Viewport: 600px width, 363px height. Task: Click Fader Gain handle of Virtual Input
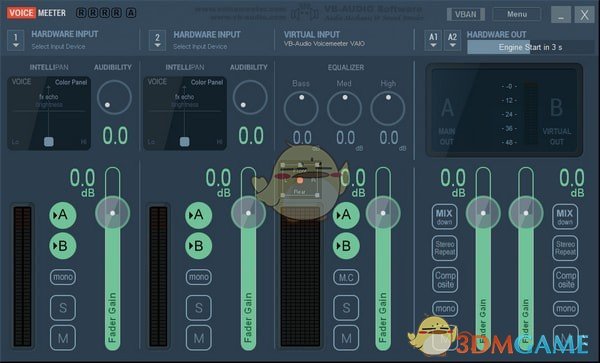[x=383, y=213]
